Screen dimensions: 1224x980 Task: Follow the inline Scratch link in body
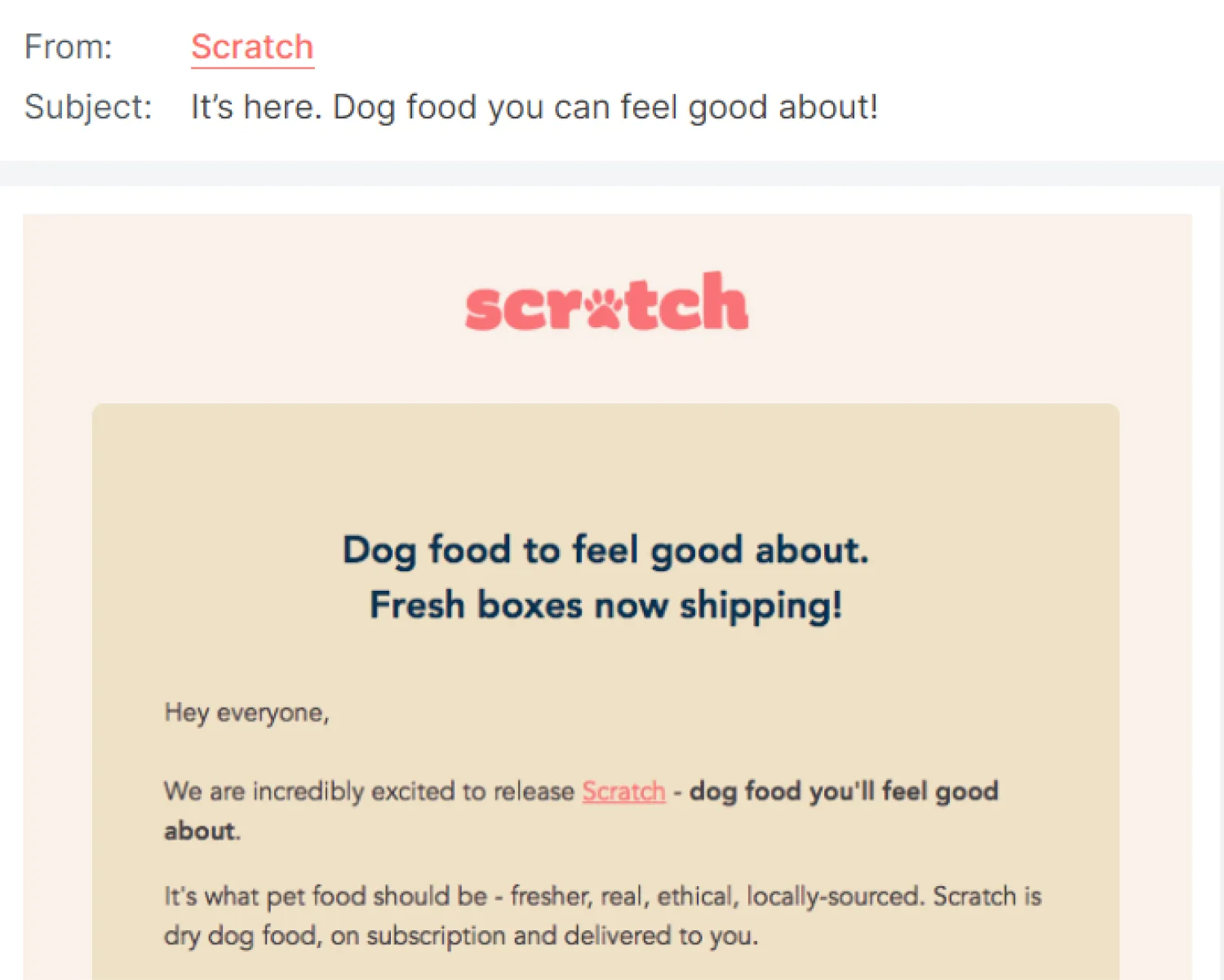623,792
